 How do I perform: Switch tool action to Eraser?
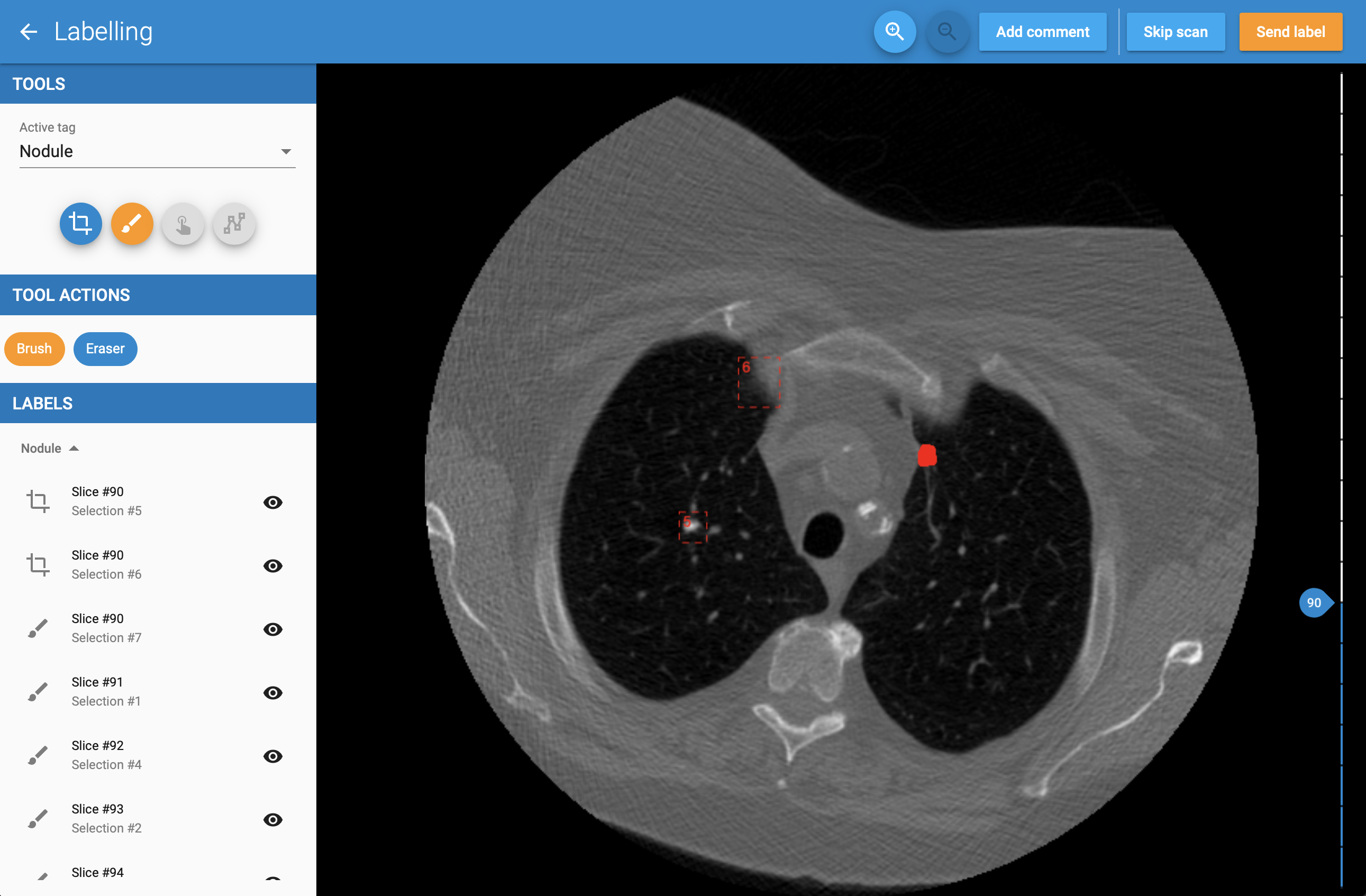(105, 349)
